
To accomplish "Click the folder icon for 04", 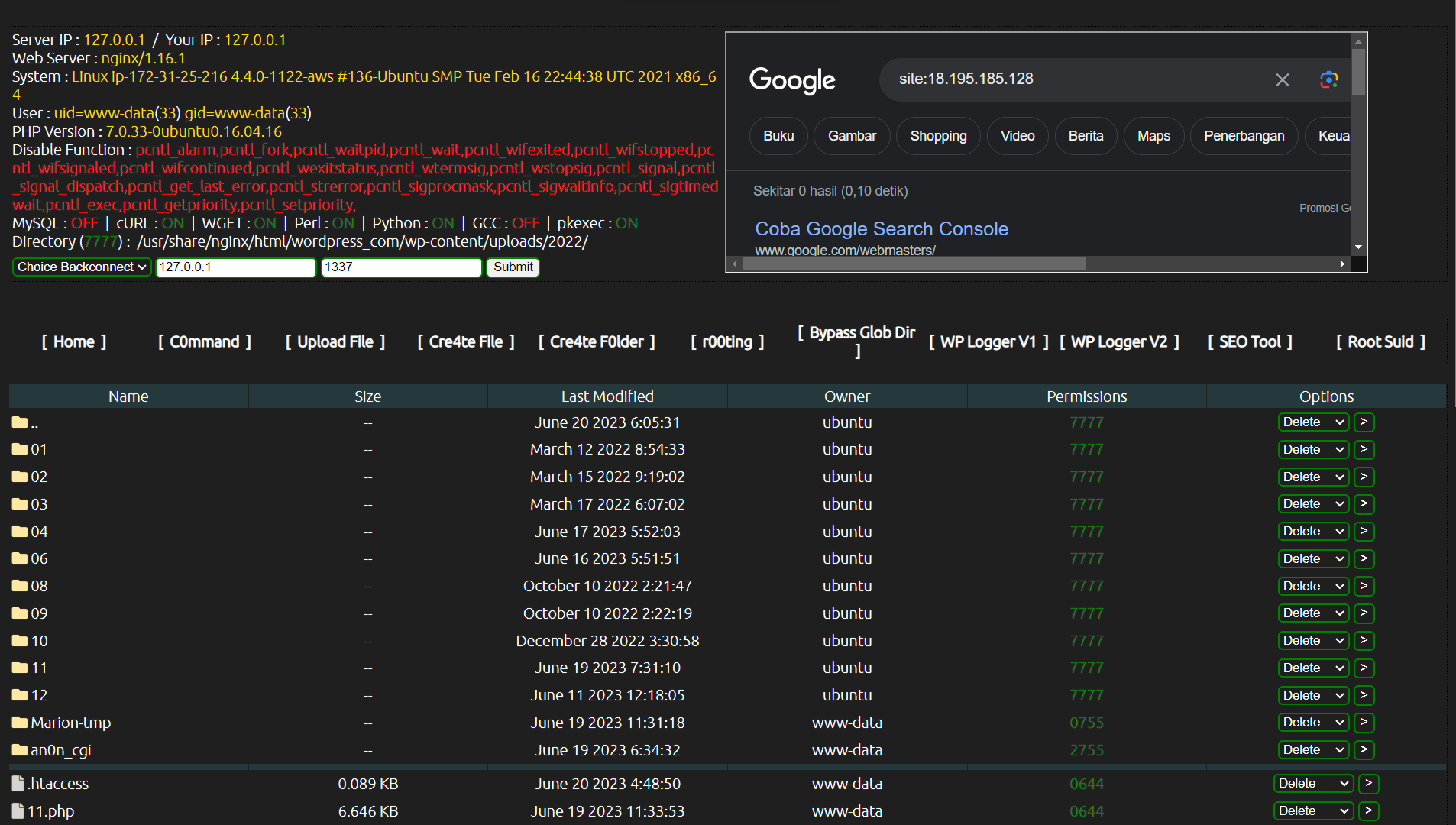I will pos(20,532).
